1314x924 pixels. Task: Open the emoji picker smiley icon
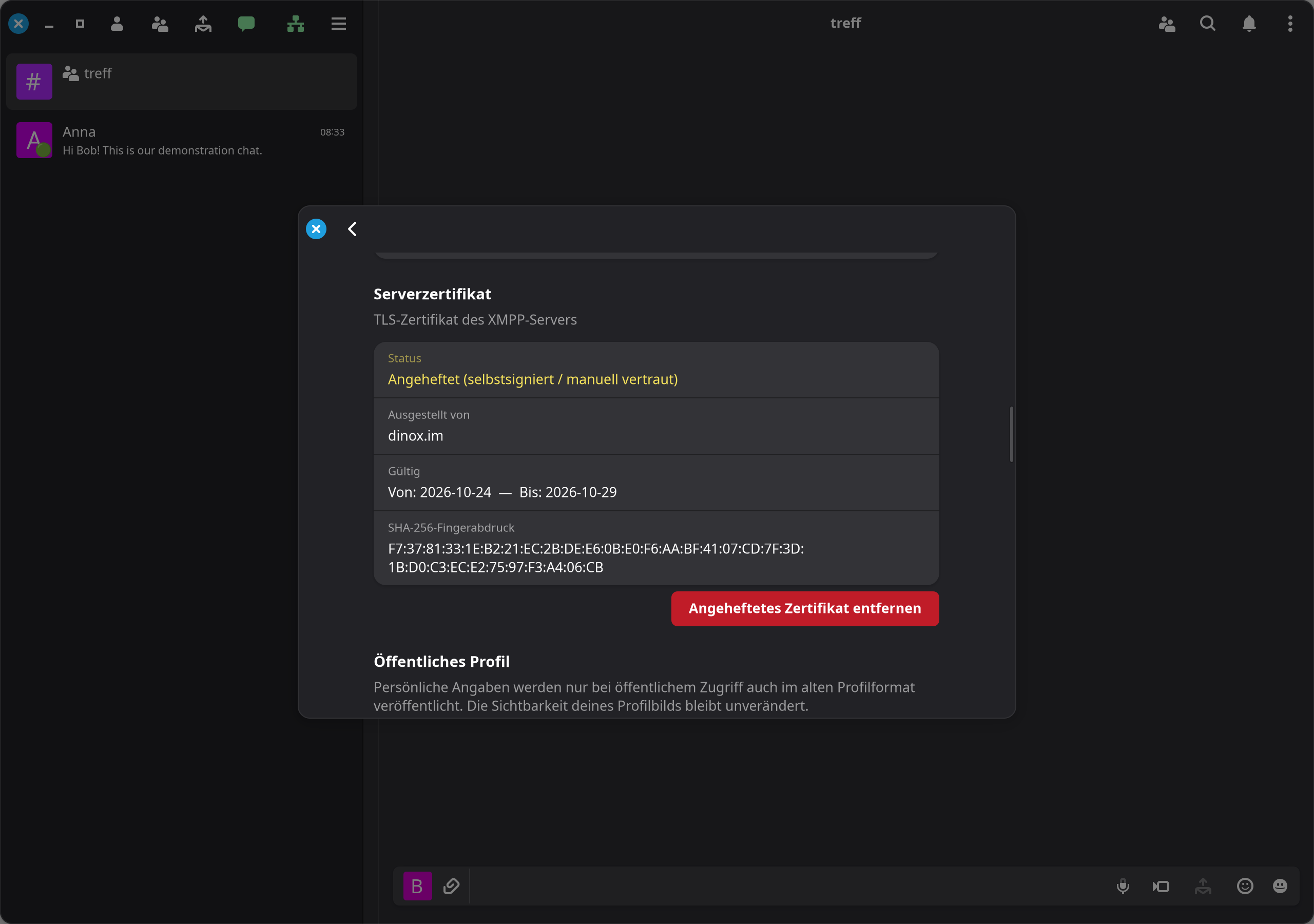1245,886
